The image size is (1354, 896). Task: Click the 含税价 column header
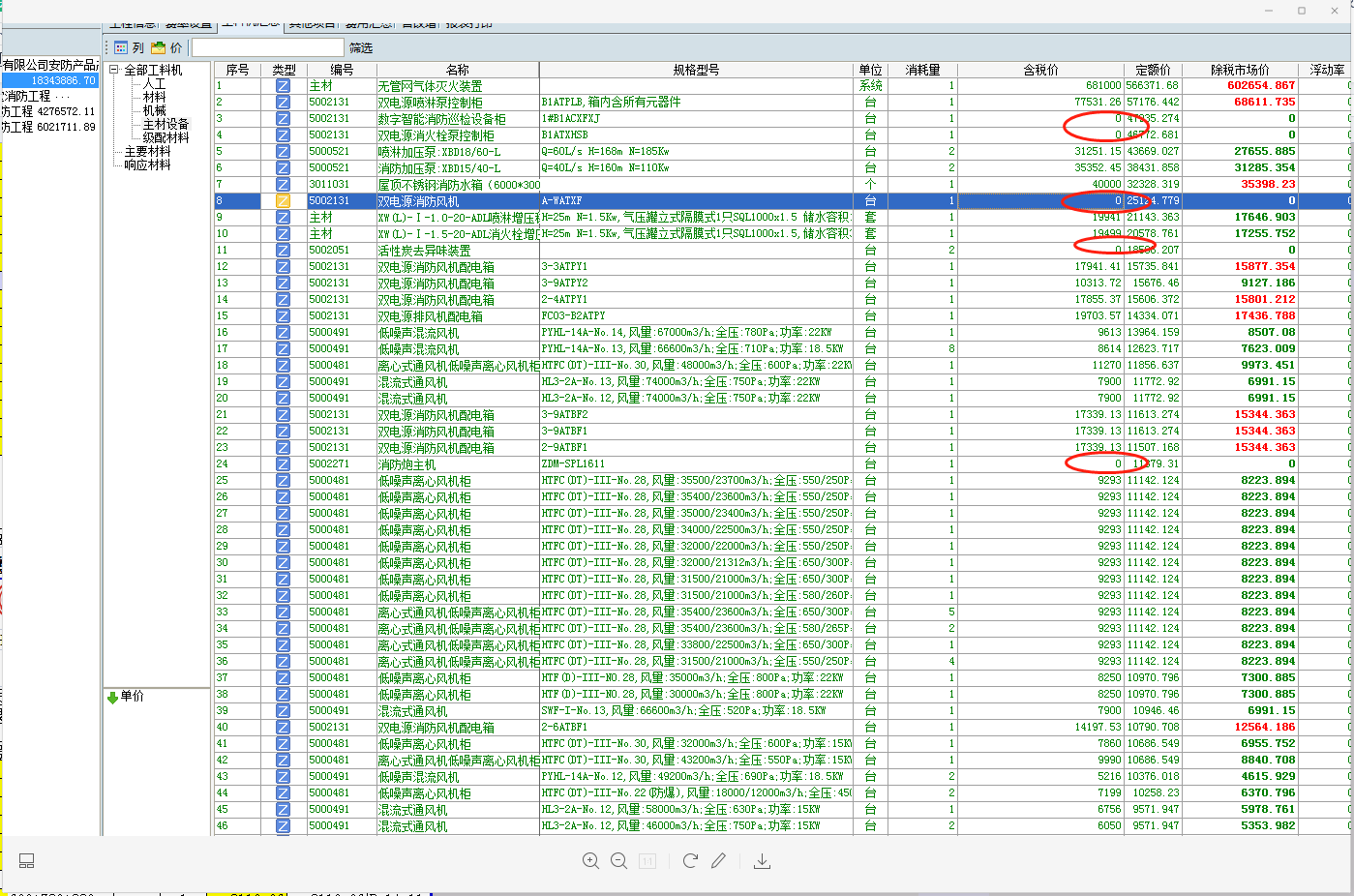[1040, 70]
